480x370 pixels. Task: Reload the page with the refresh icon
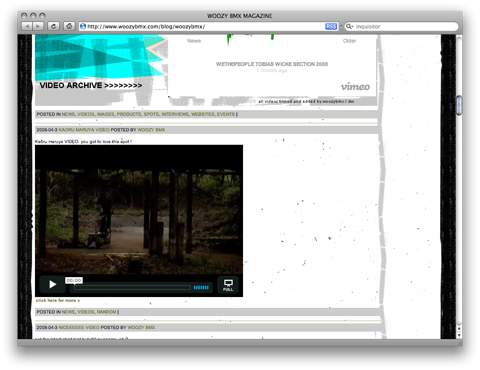point(53,26)
